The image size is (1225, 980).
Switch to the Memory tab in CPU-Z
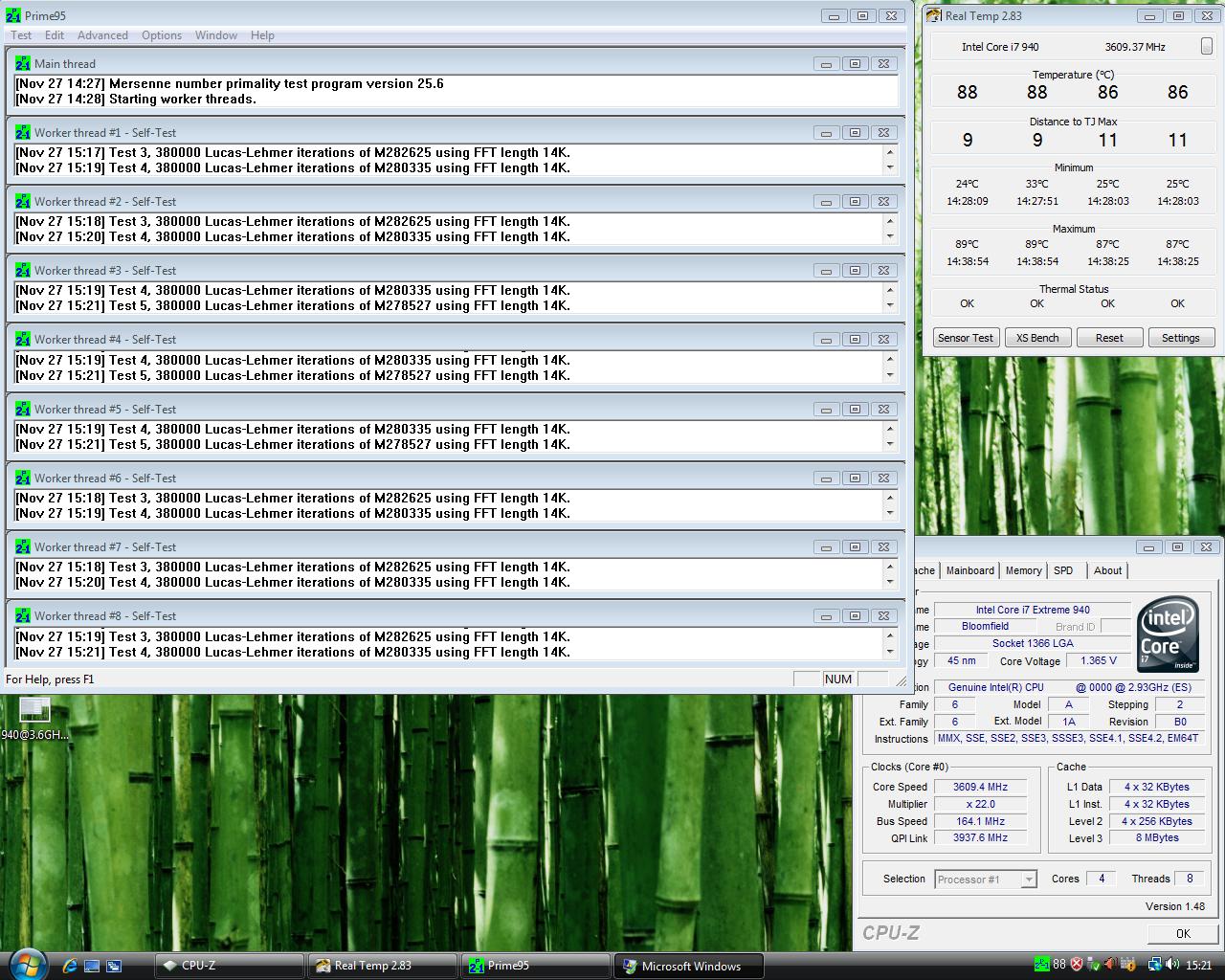point(1023,570)
